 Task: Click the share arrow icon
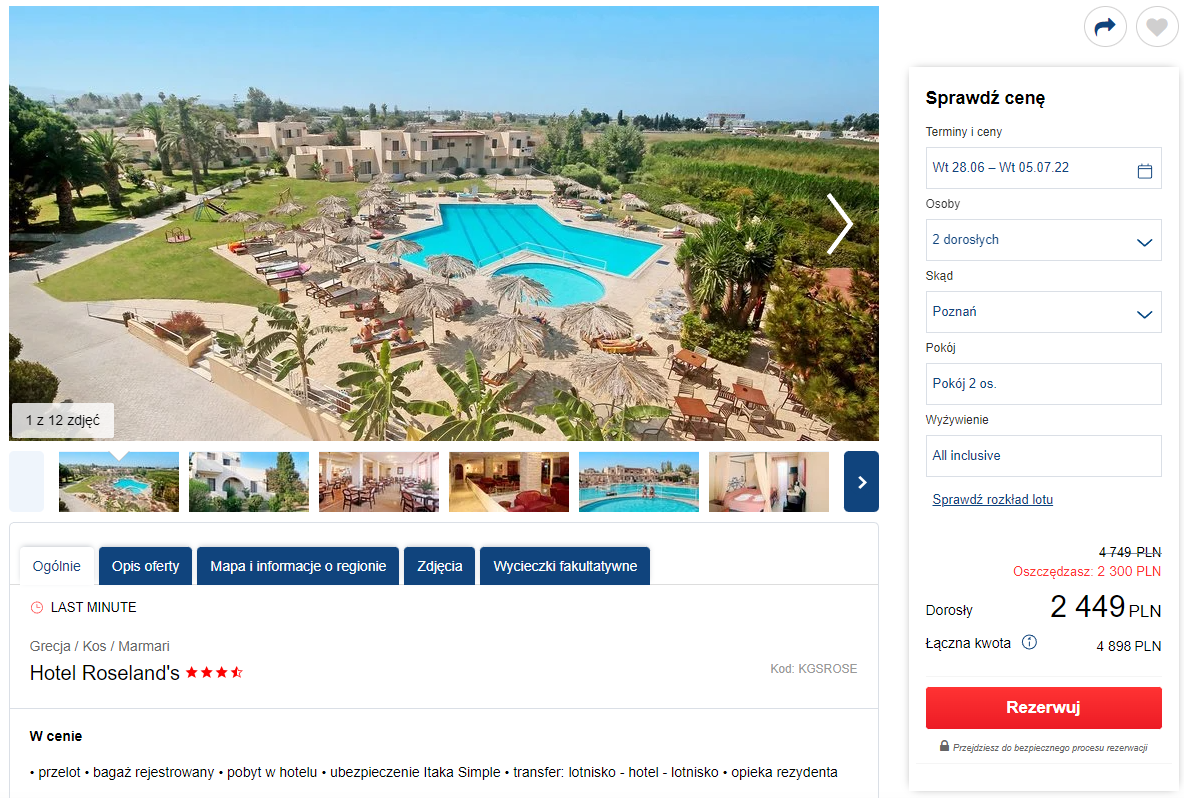(x=1105, y=27)
